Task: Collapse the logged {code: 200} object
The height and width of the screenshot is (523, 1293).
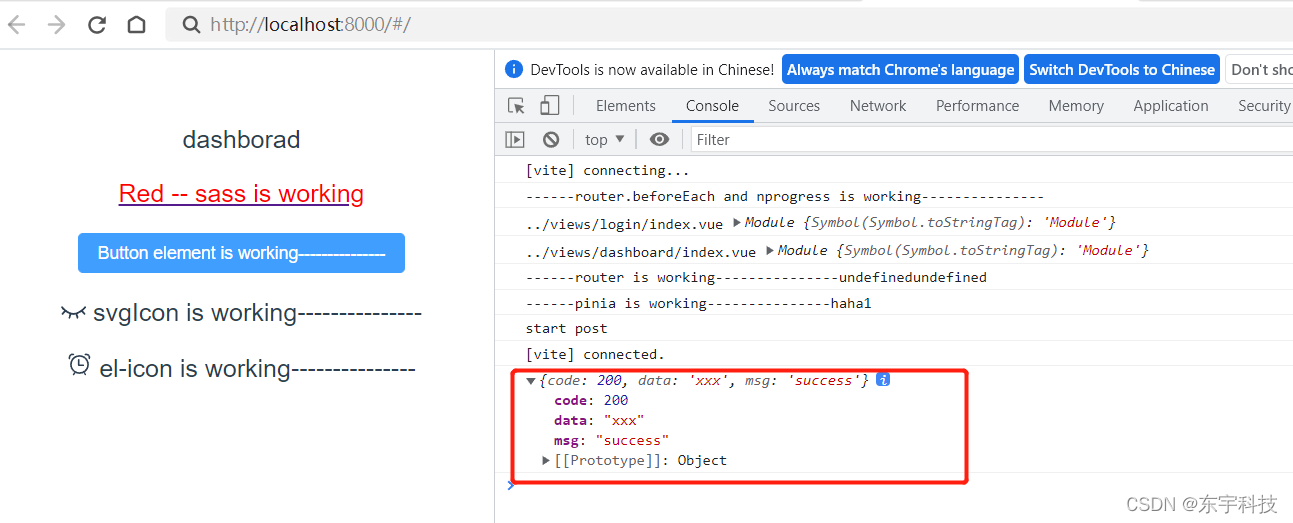Action: click(531, 381)
